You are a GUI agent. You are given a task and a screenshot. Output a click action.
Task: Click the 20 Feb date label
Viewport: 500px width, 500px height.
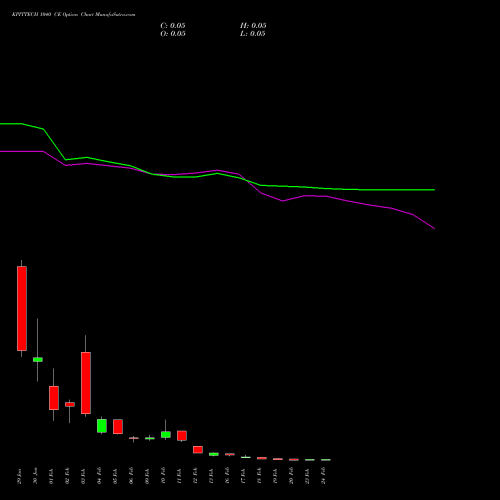[x=292, y=476]
